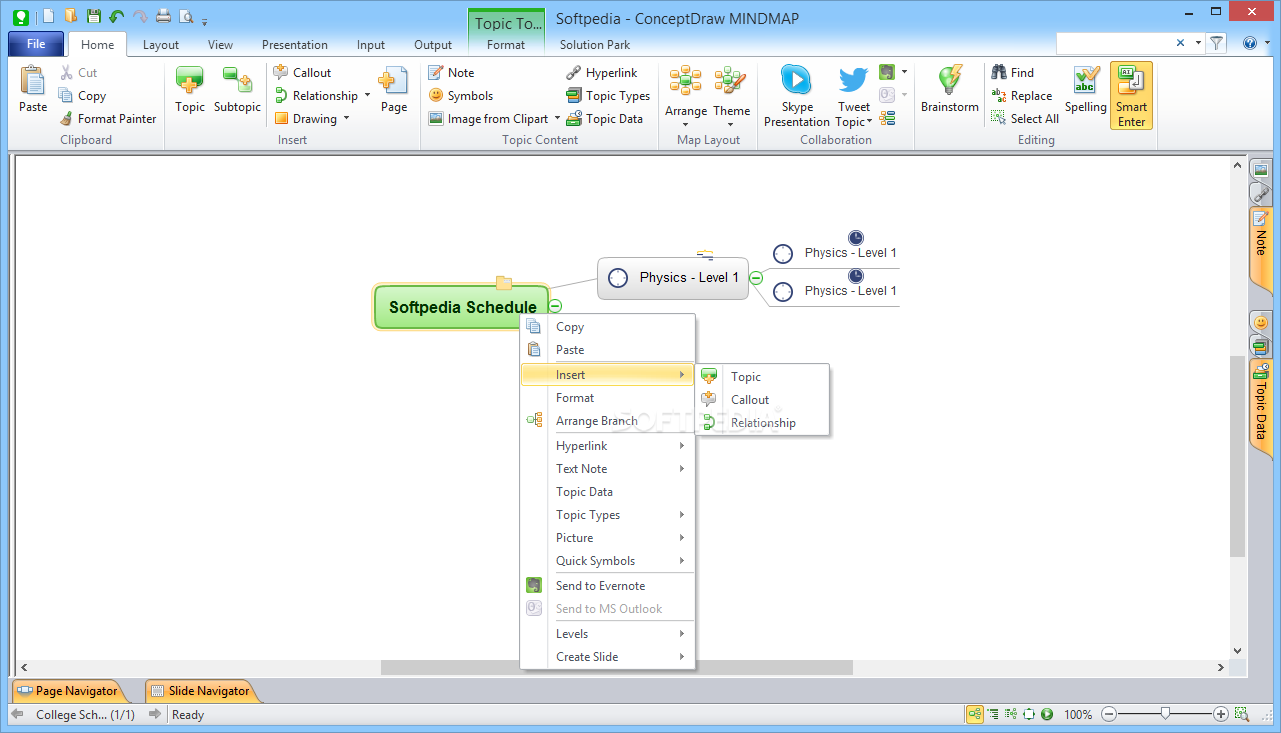Expand the Evernote dropdown arrow

(904, 72)
